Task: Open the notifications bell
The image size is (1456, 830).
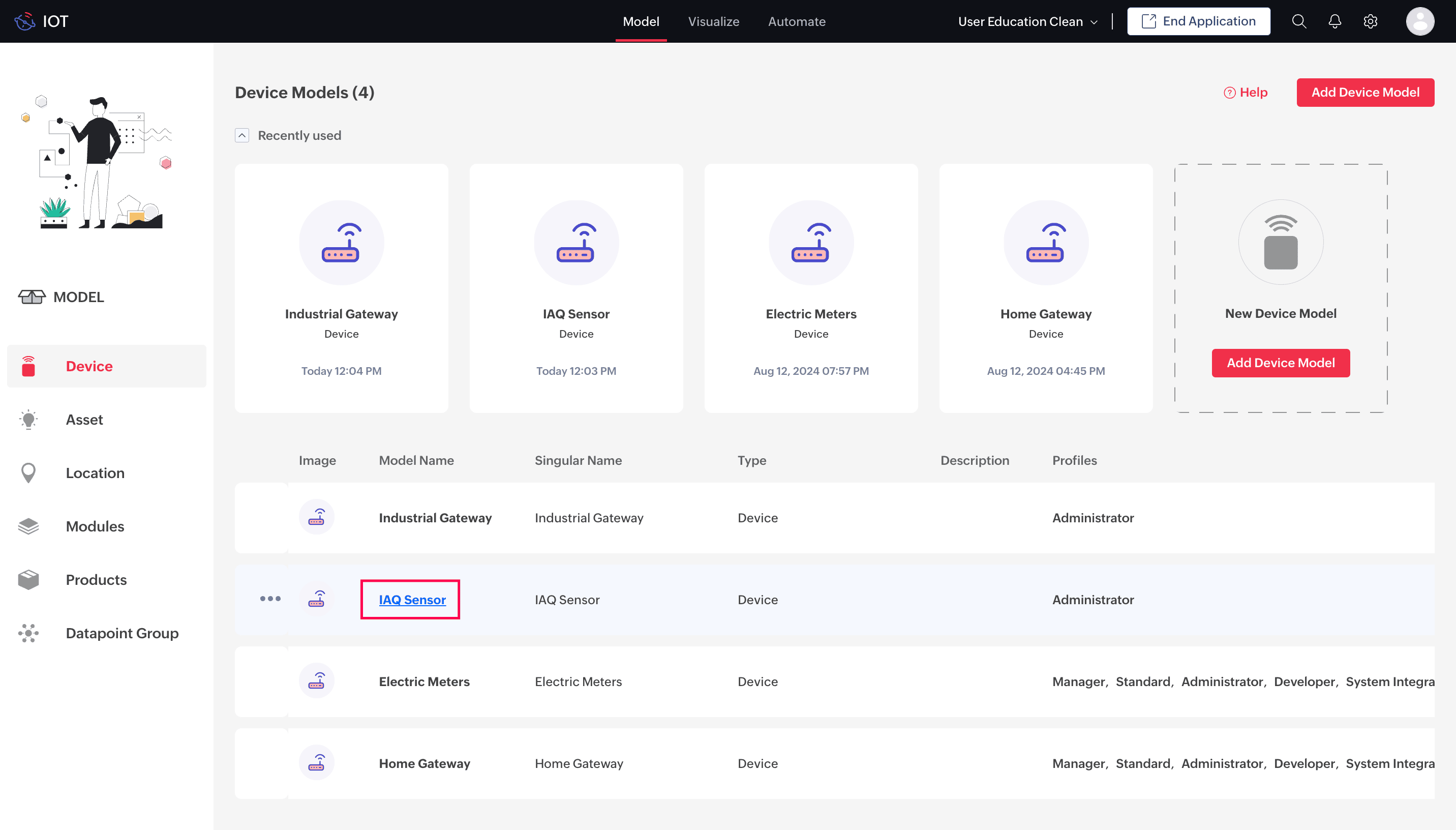Action: coord(1334,22)
